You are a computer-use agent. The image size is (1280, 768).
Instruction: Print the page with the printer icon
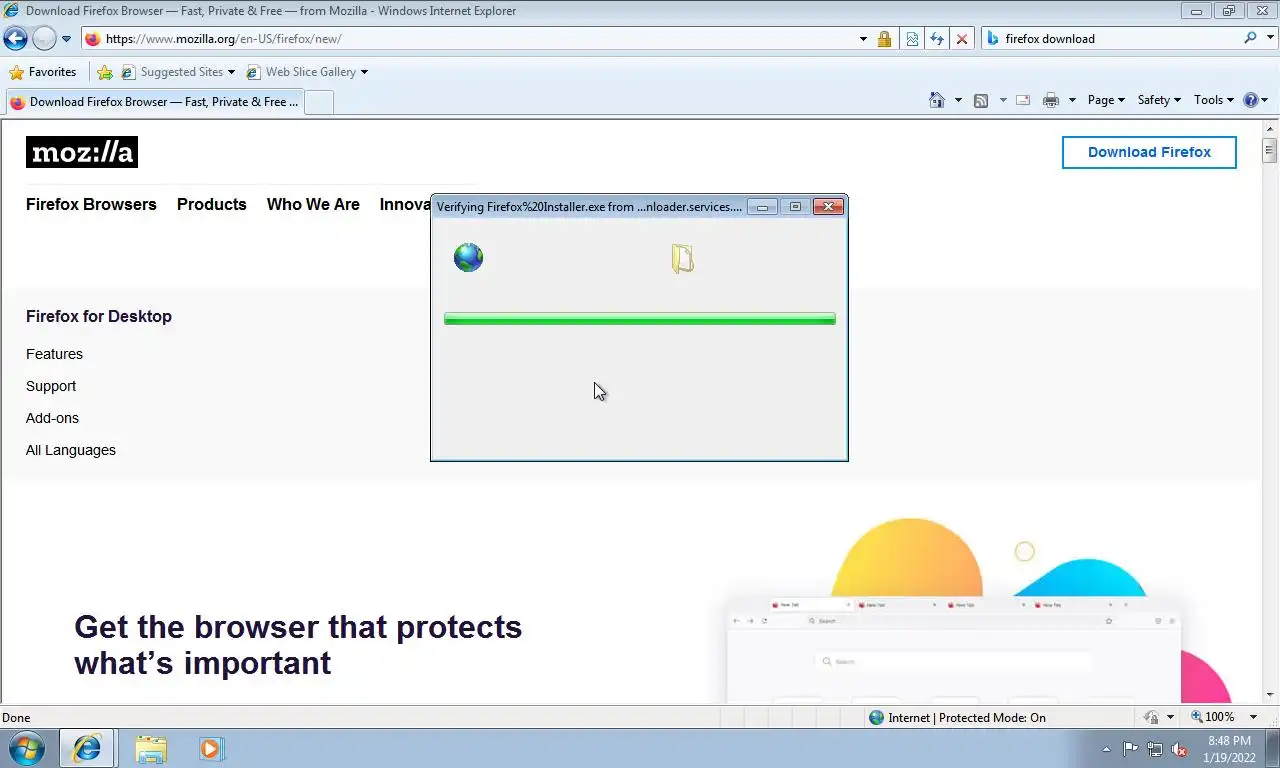pos(1050,100)
